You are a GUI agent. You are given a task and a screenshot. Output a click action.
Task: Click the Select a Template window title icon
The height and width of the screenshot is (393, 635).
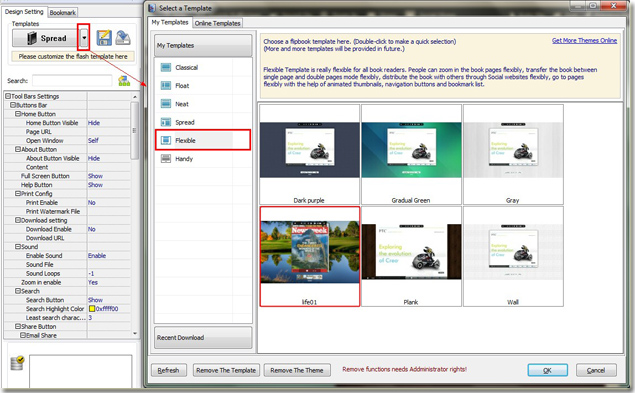(x=152, y=8)
